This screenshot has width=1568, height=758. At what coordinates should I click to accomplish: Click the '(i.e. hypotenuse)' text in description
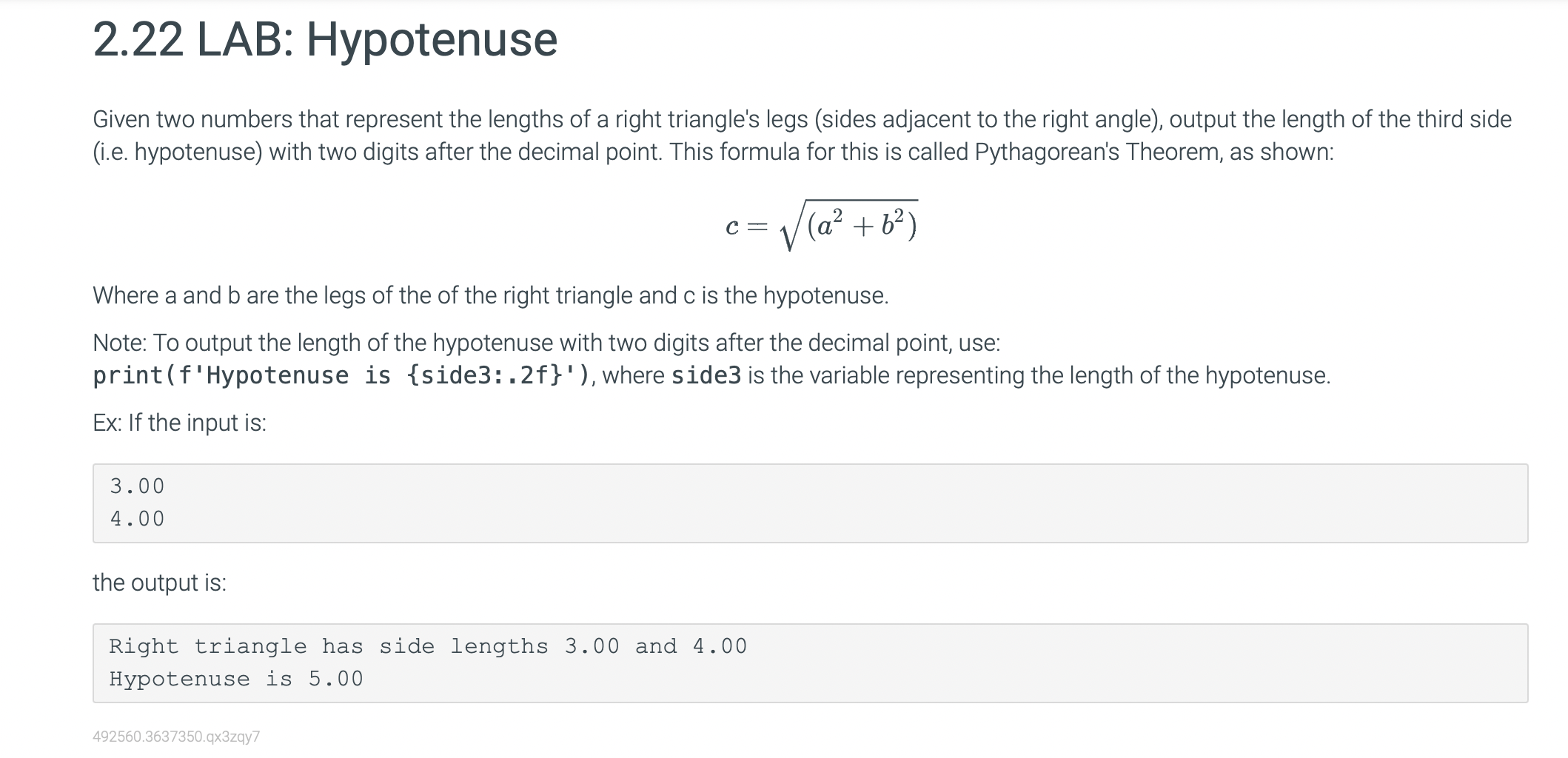[178, 152]
